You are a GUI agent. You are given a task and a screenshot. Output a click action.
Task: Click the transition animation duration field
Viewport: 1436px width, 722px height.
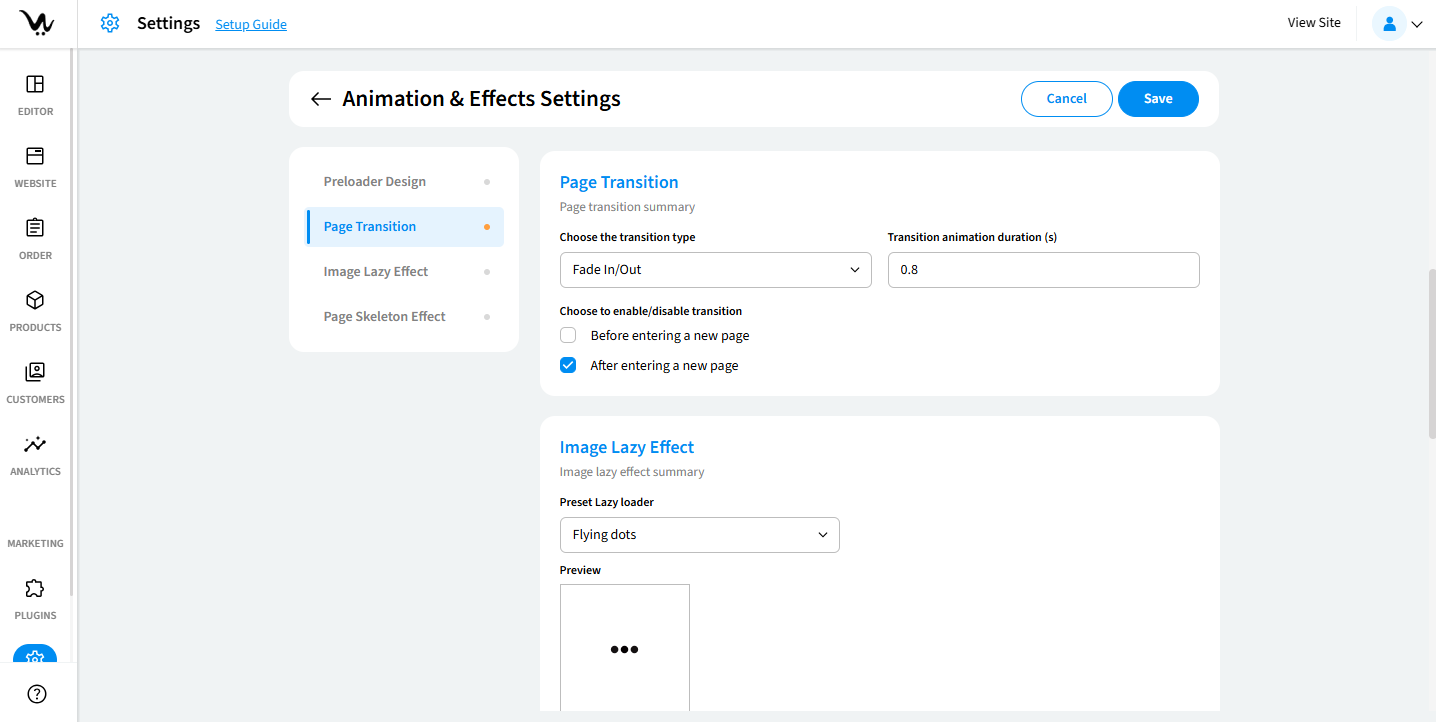(x=1043, y=270)
